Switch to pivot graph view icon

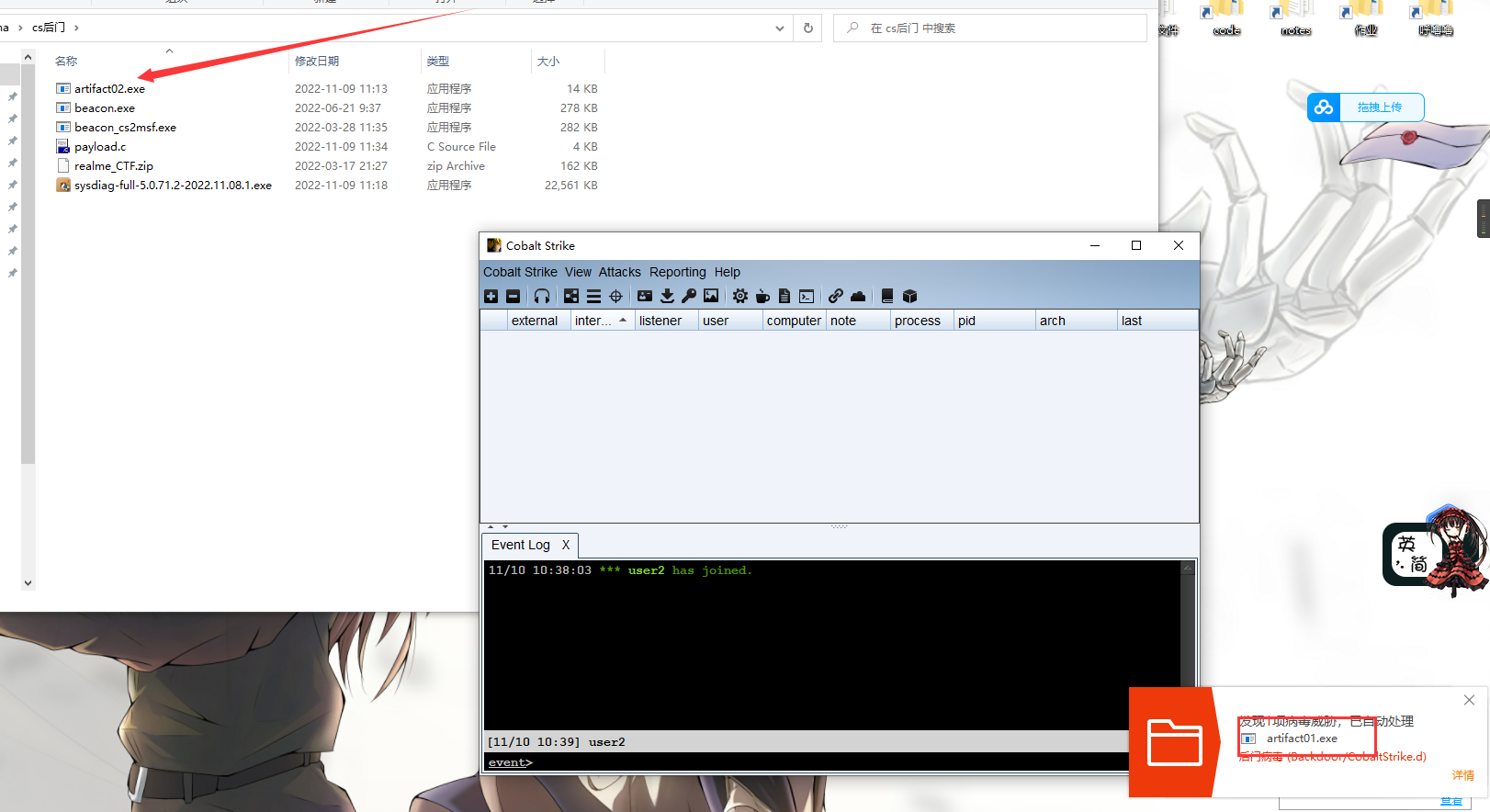[x=571, y=296]
